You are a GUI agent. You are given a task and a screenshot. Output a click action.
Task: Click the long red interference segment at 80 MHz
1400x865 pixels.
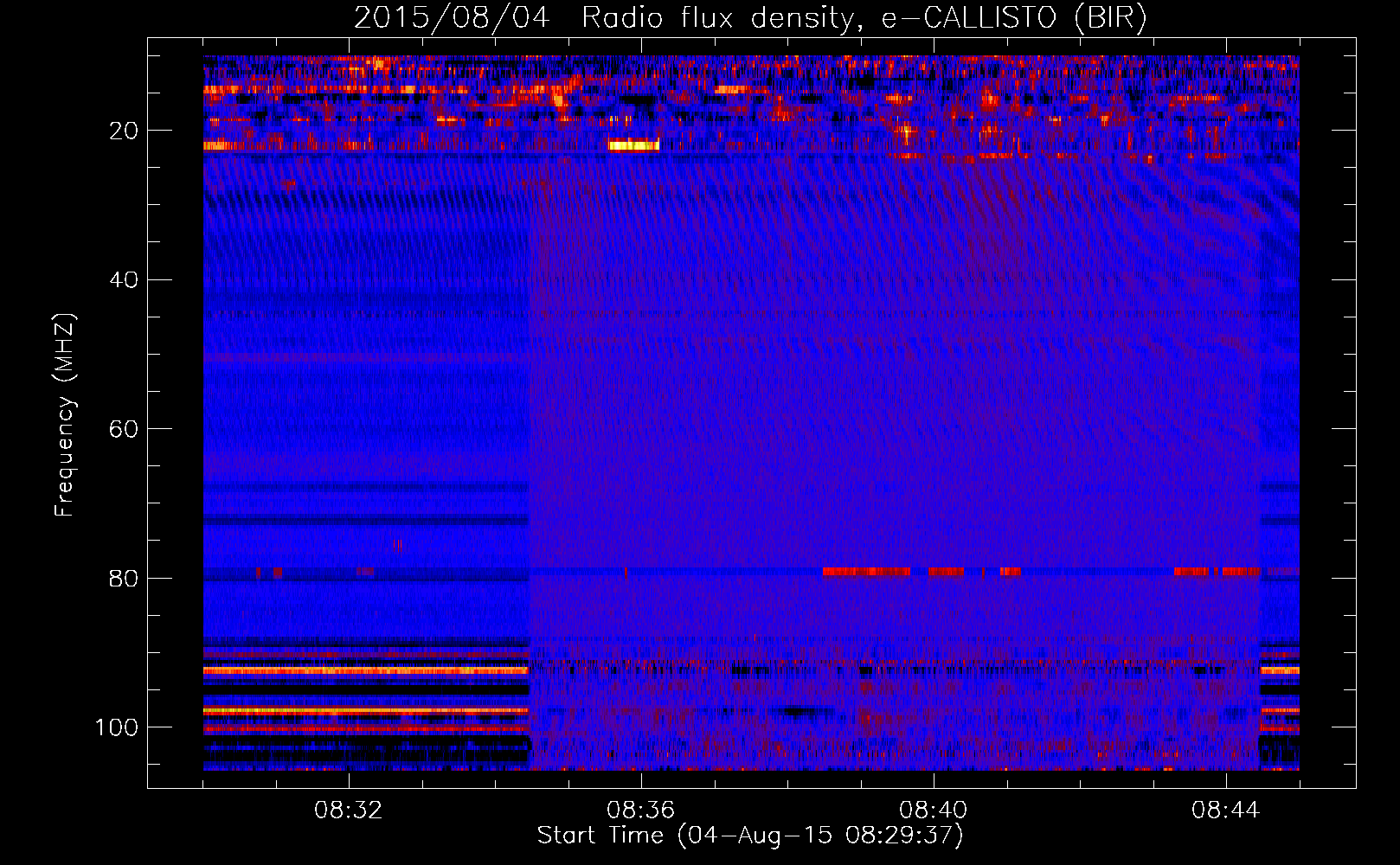(866, 572)
